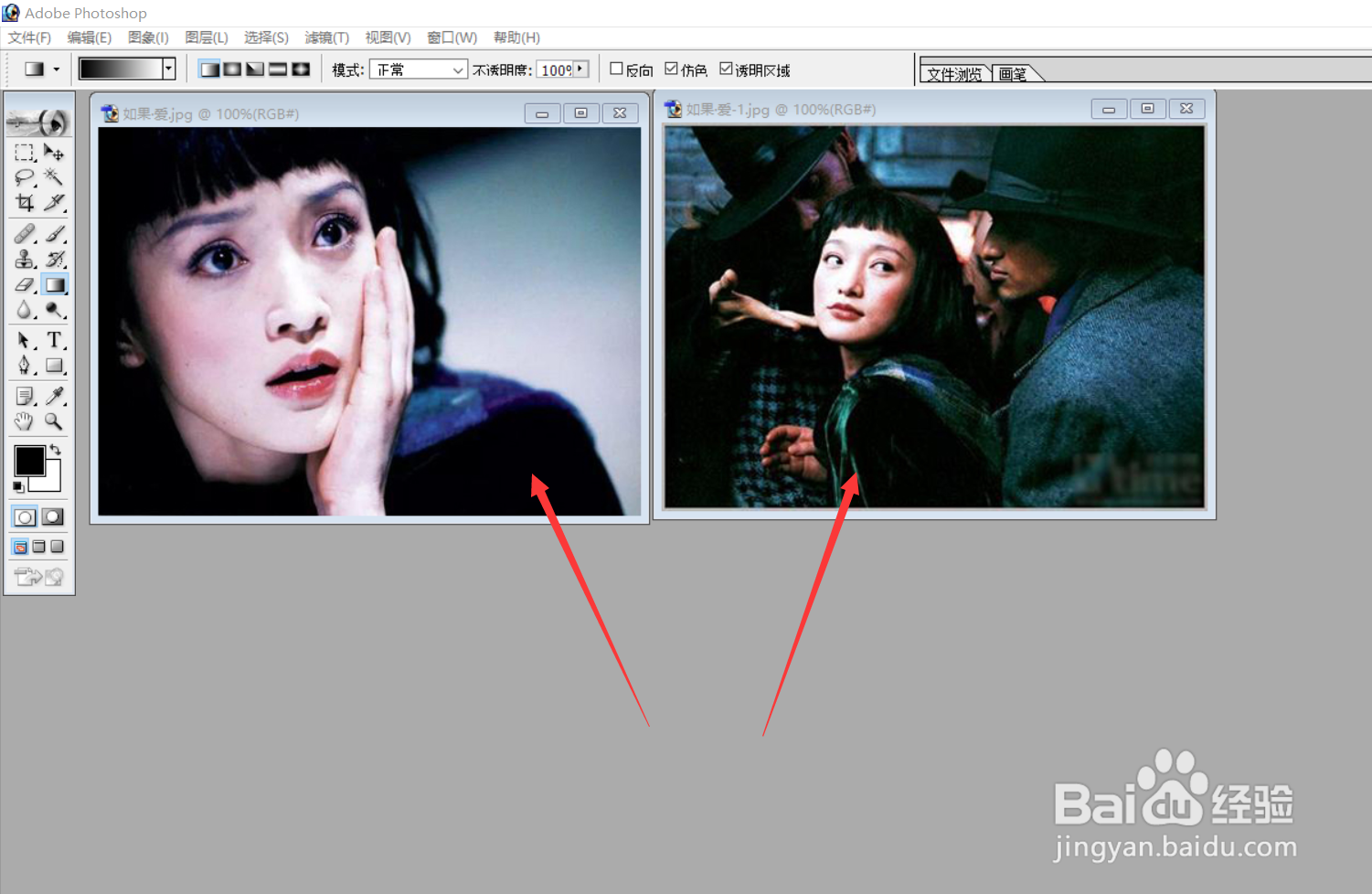Enable Quick Mask mode

click(x=53, y=517)
